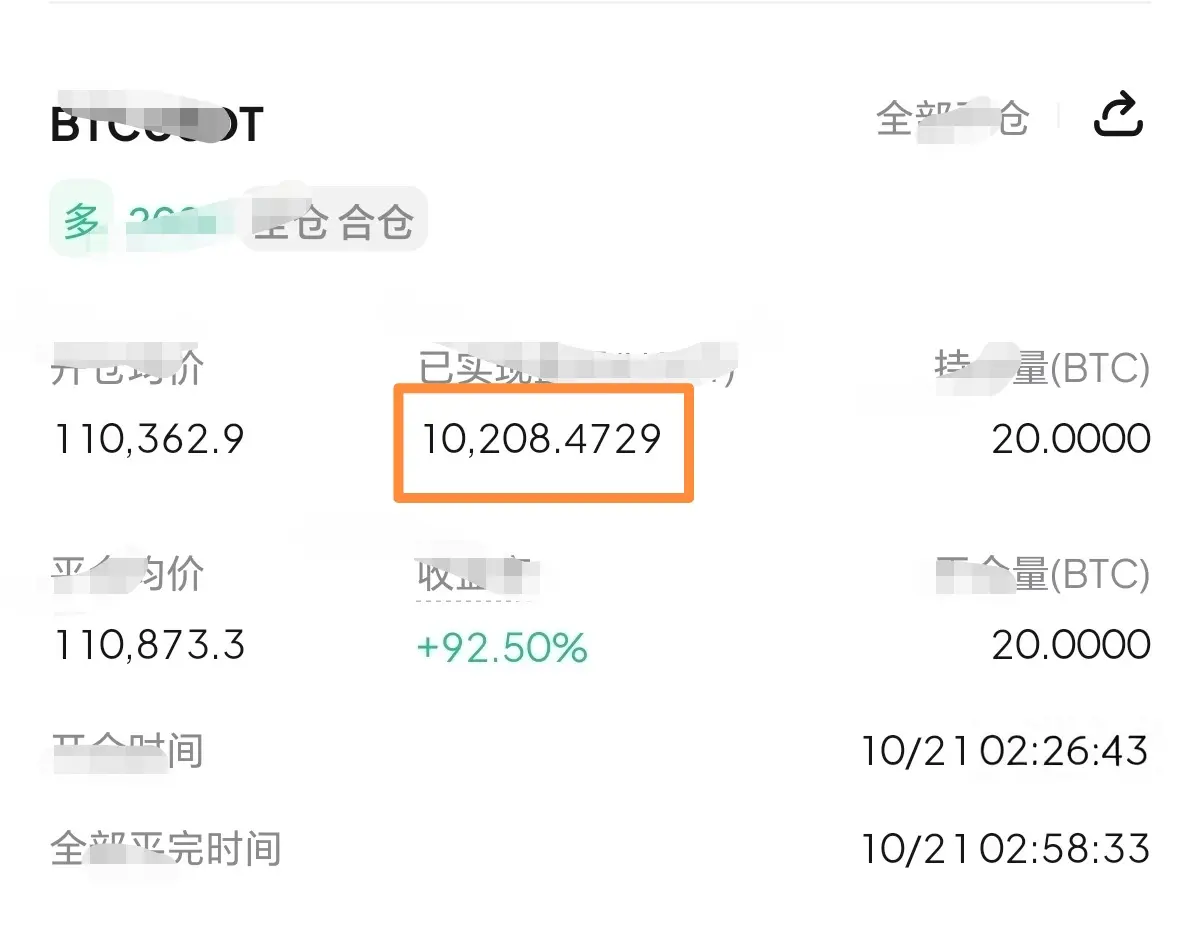This screenshot has height=929, width=1200.
Task: Click the open time 10/21 02:26:43
Action: pyautogui.click(x=1005, y=752)
